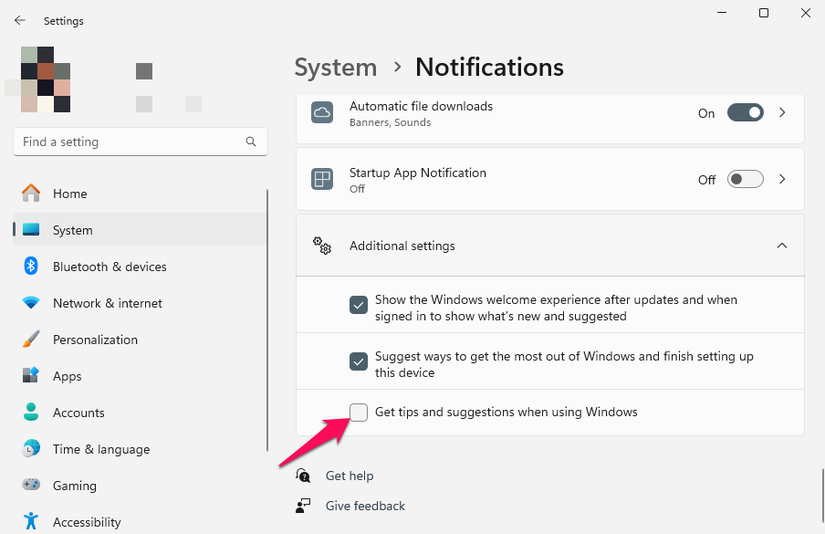The height and width of the screenshot is (534, 825).
Task: Click the Network & internet Wi-Fi icon
Action: coord(31,303)
